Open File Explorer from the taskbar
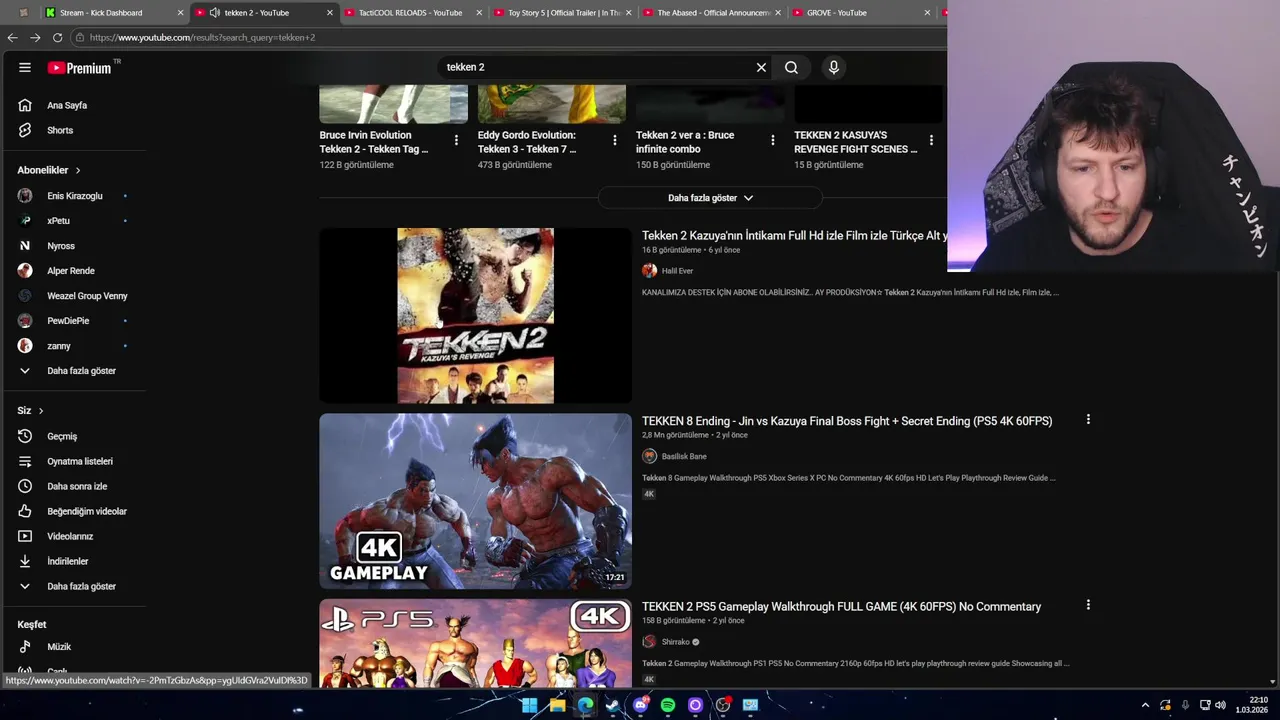Screen dimensions: 1280x720 (557, 705)
